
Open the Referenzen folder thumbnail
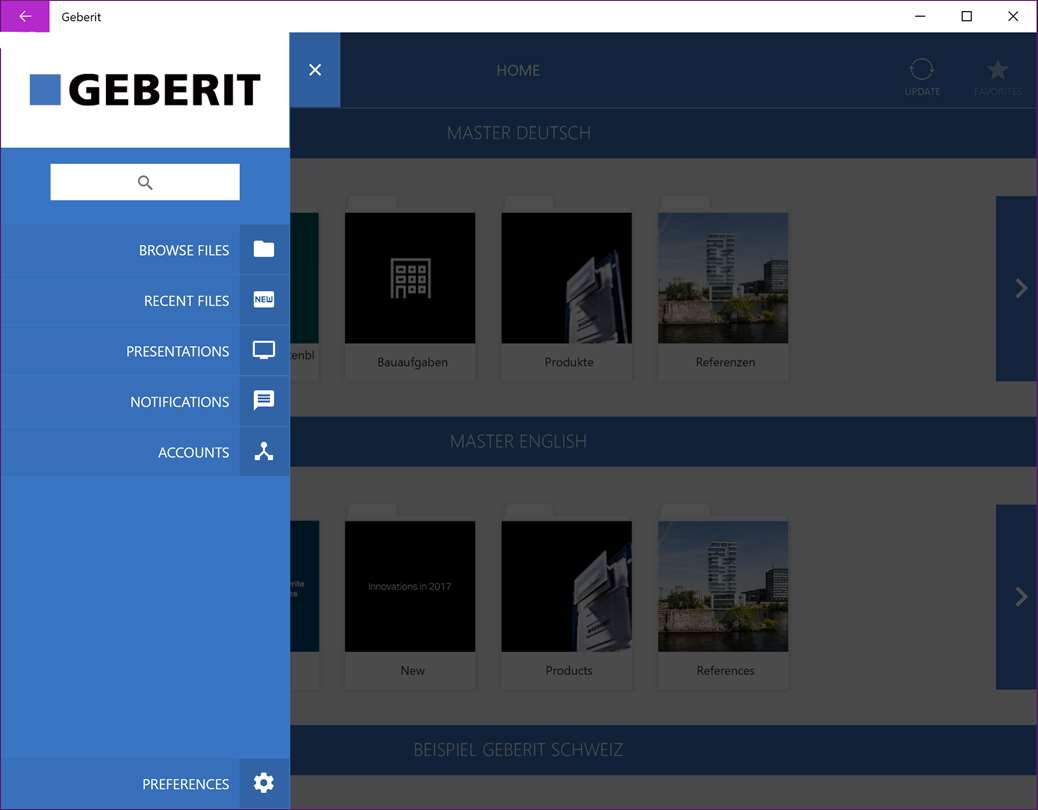(723, 278)
